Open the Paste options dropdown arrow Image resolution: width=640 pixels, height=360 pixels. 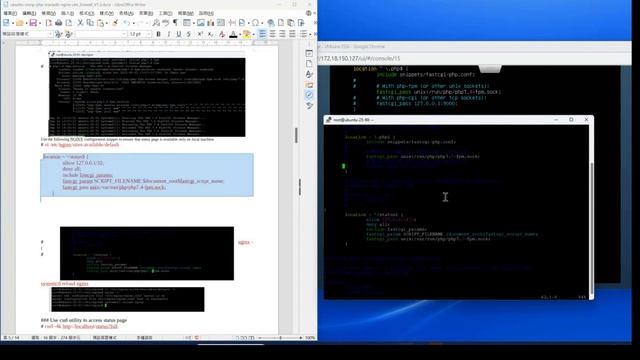106,23
